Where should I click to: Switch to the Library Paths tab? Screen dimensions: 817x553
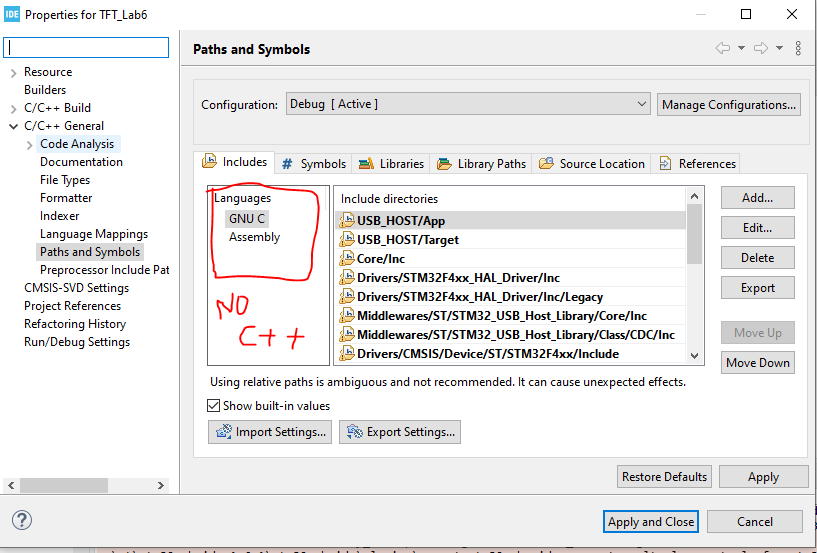coord(481,164)
